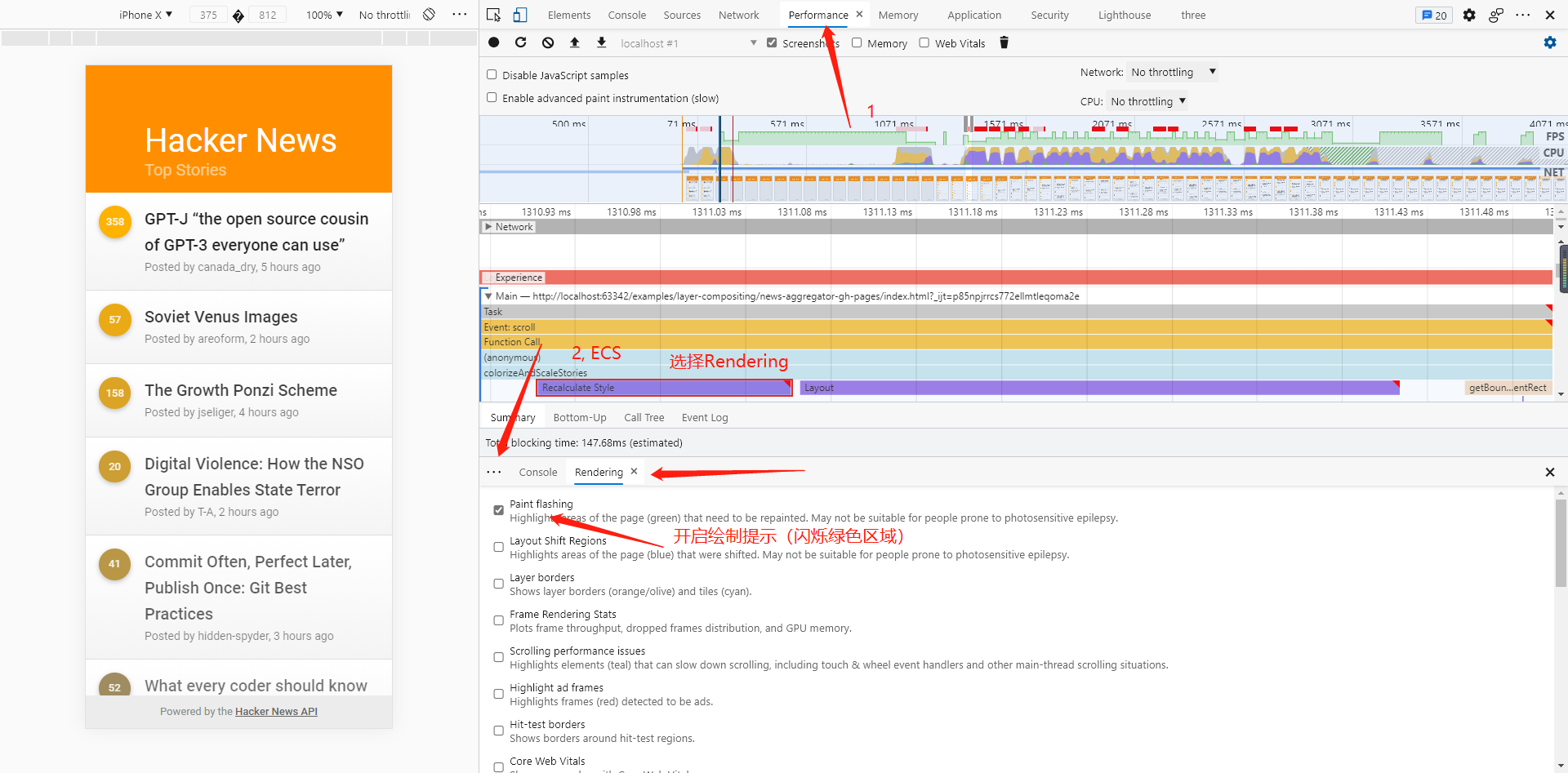Click the device width 375 field

[209, 15]
